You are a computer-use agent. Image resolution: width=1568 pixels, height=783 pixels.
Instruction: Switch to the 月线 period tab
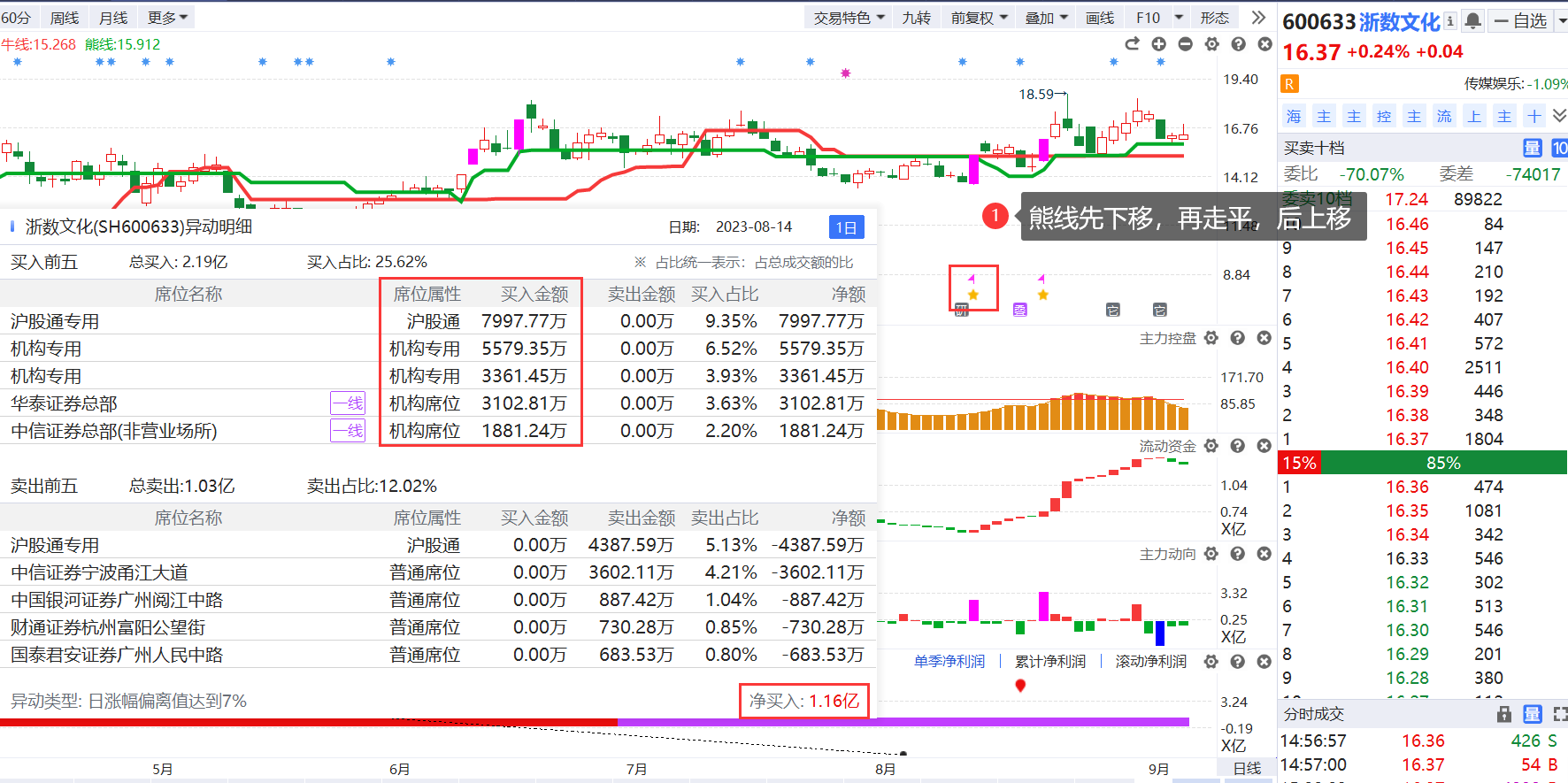(113, 18)
